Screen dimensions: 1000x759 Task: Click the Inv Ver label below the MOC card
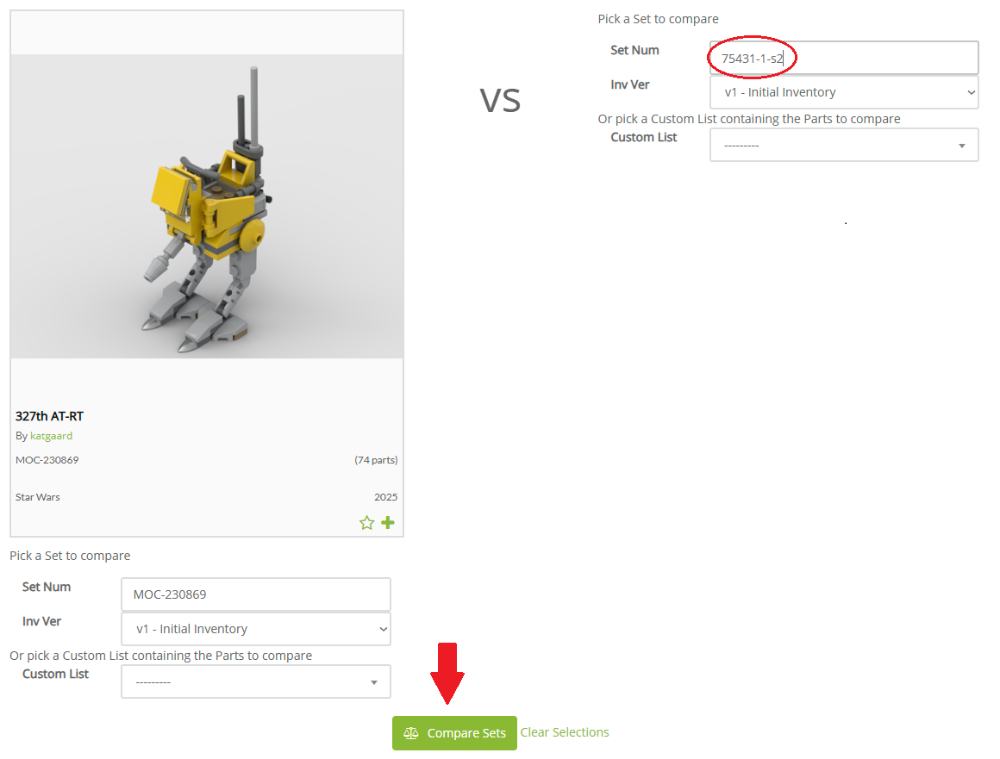42,621
